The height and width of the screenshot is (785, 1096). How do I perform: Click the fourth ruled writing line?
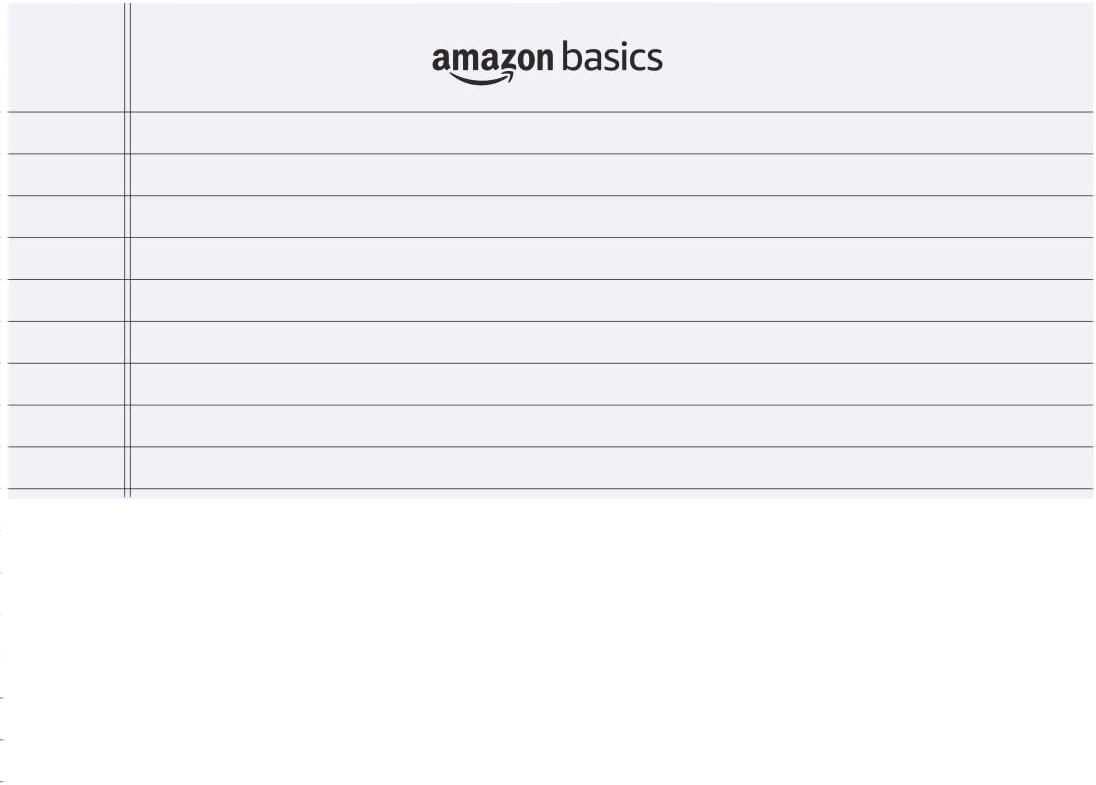tap(610, 259)
